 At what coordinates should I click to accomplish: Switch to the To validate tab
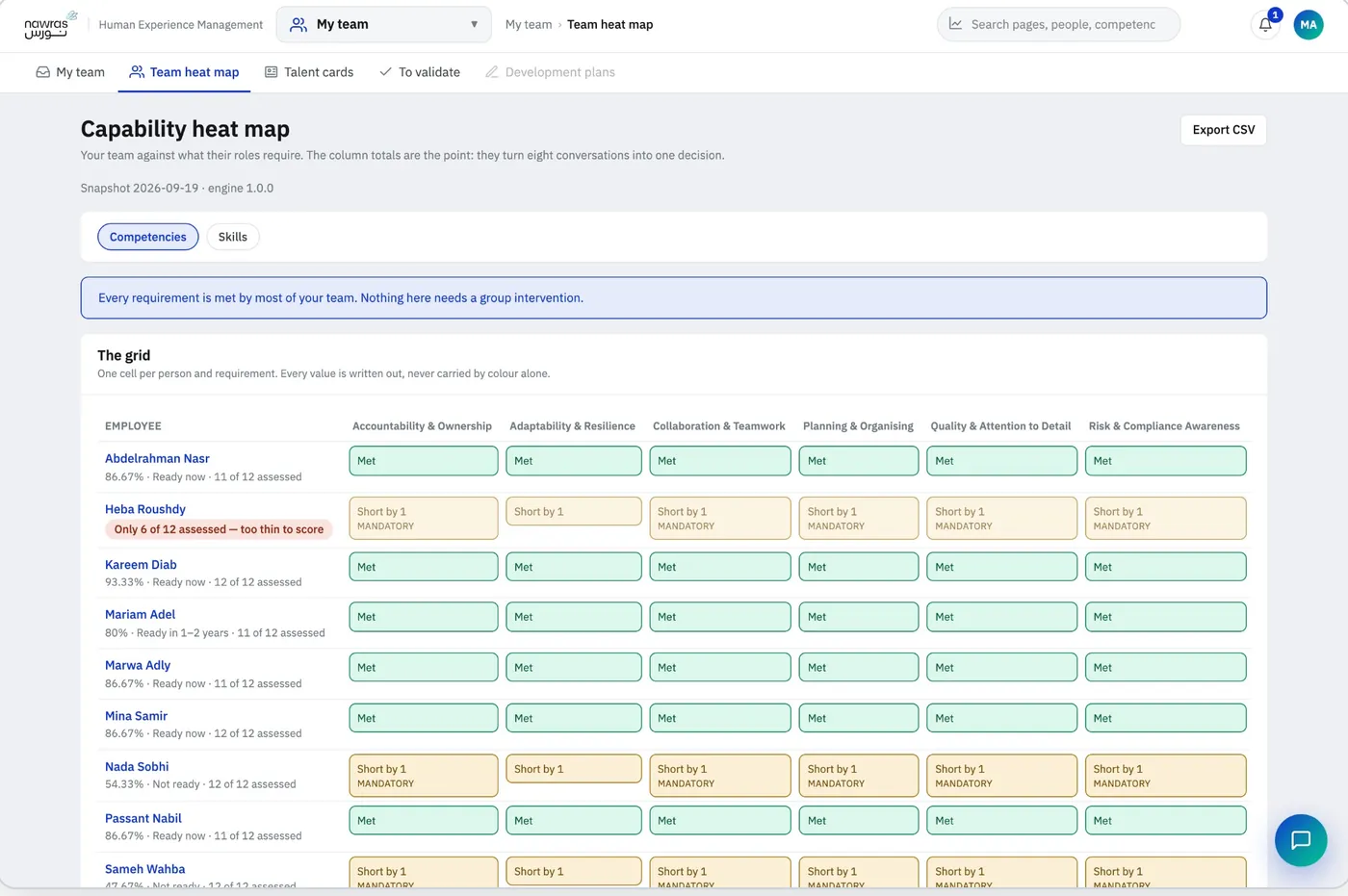tap(420, 72)
